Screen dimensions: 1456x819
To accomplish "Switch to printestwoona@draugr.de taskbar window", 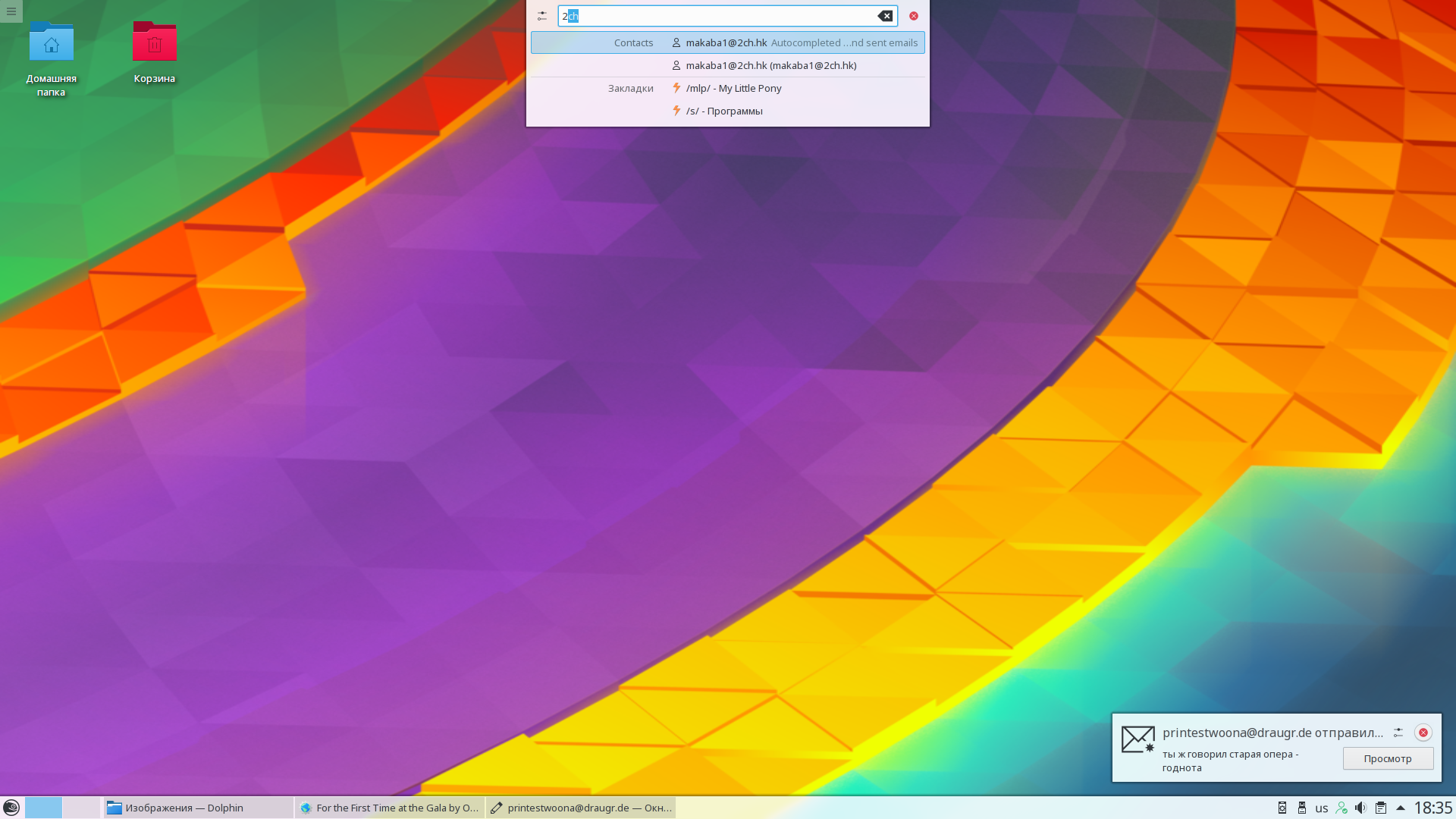I will click(x=581, y=808).
